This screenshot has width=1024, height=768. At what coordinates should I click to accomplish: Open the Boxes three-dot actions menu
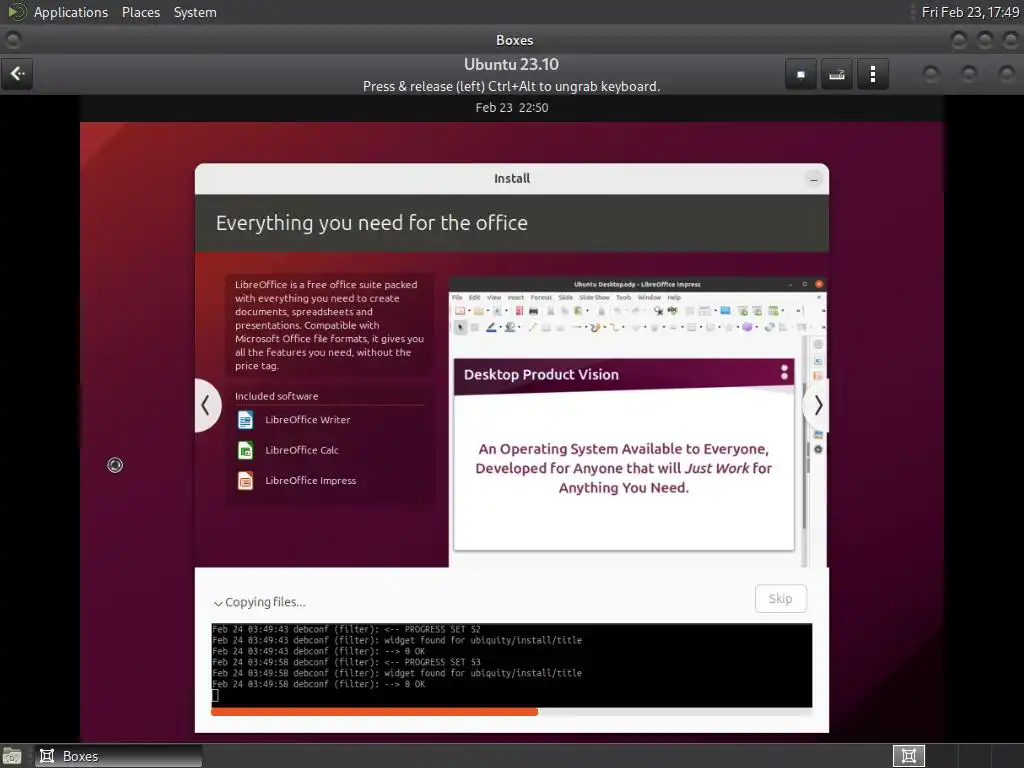[x=872, y=74]
